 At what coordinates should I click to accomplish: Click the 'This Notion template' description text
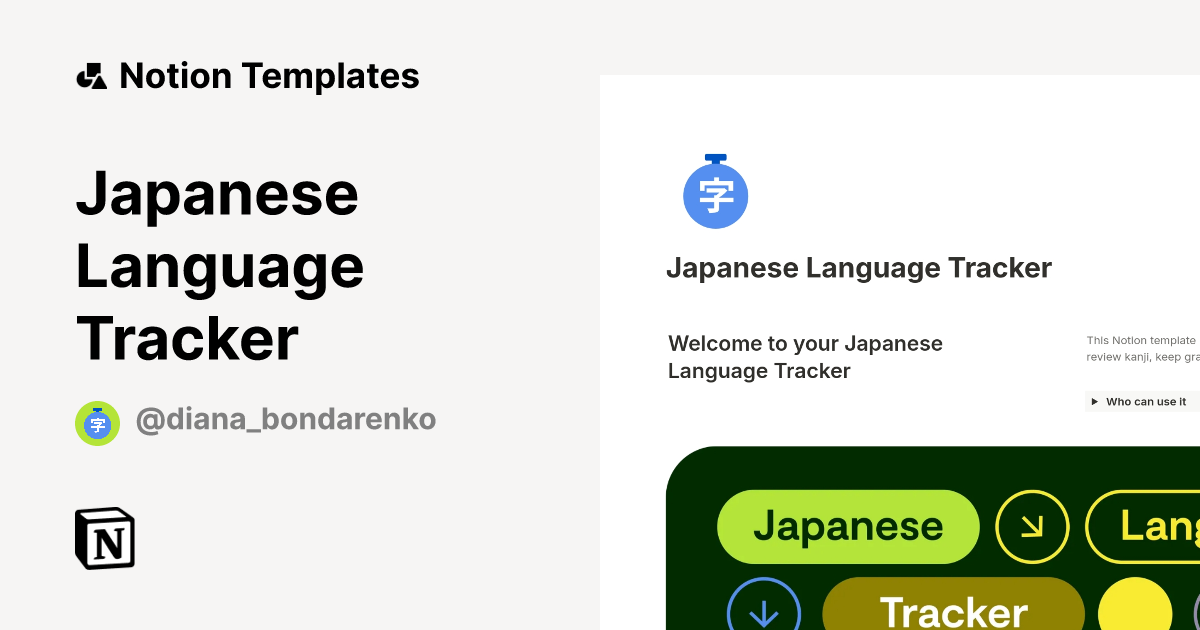tap(1141, 341)
